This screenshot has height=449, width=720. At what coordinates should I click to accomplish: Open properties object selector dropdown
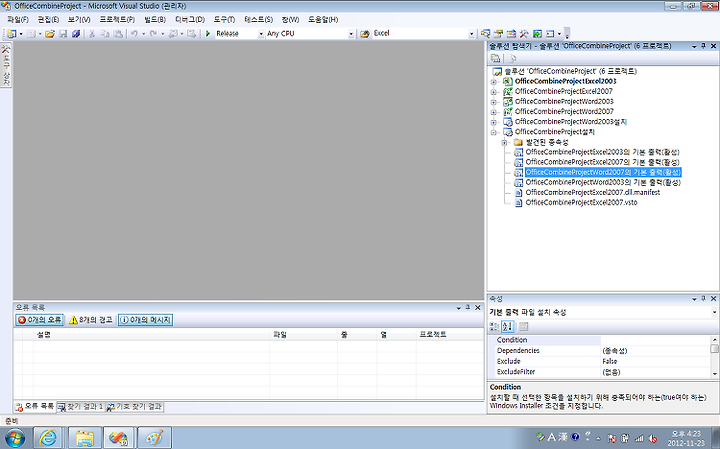click(x=714, y=312)
